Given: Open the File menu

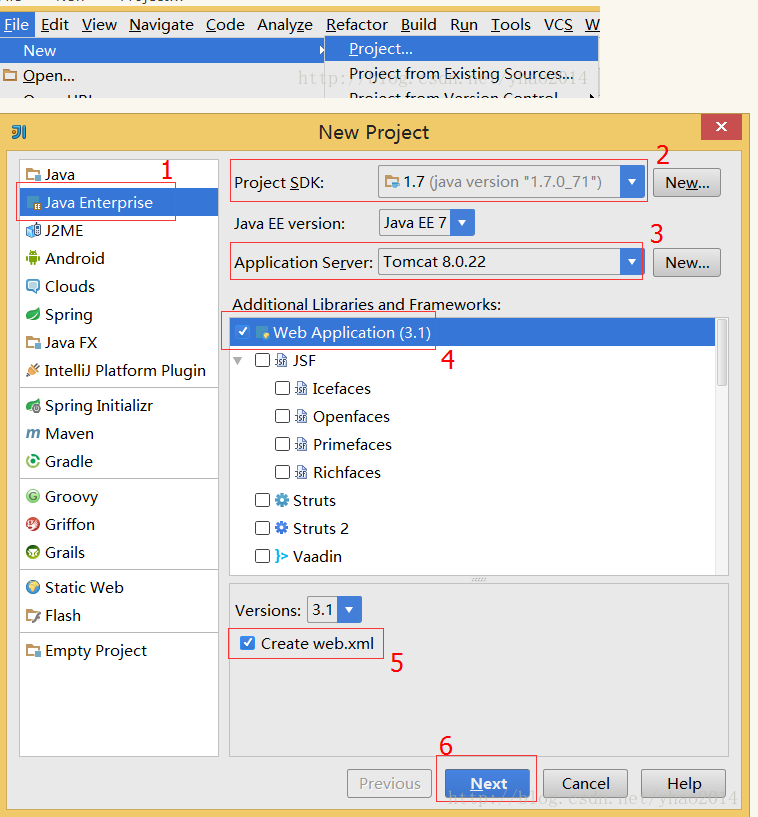Looking at the screenshot, I should point(17,24).
